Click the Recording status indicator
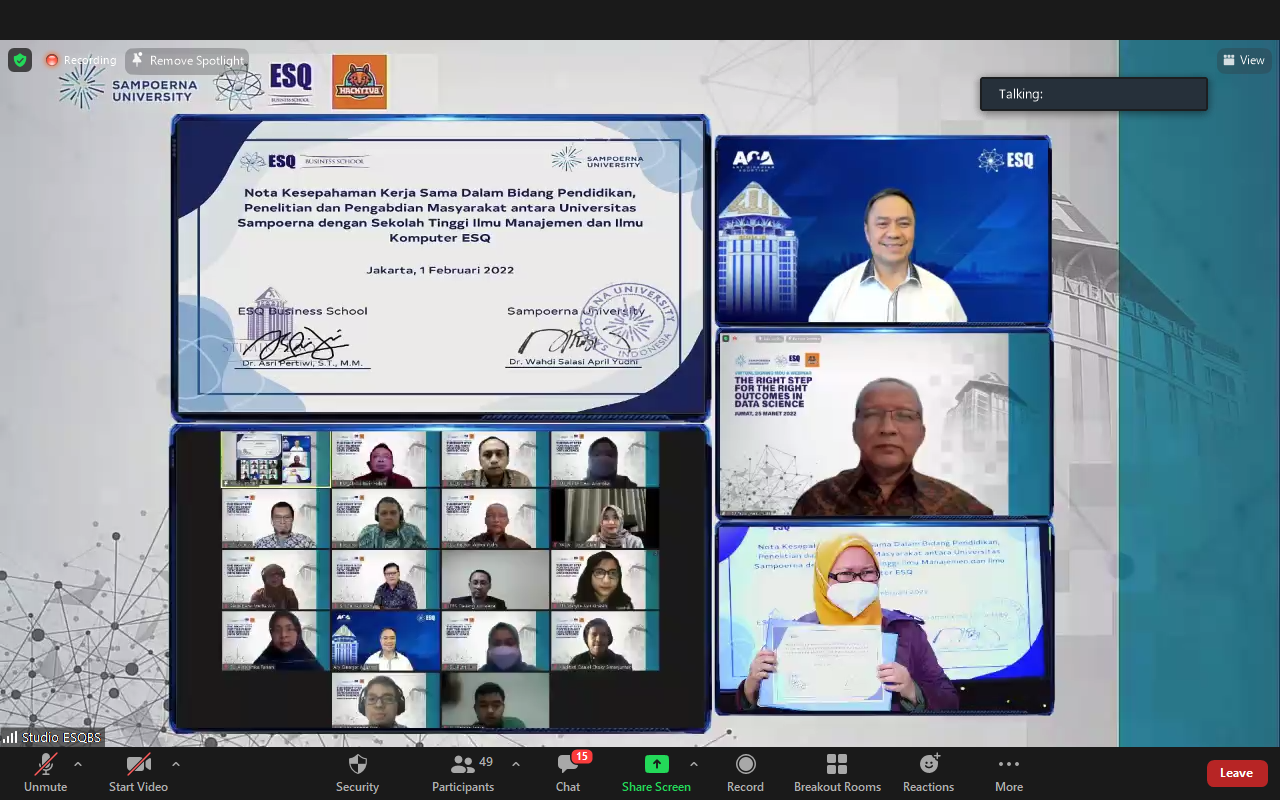 click(81, 60)
